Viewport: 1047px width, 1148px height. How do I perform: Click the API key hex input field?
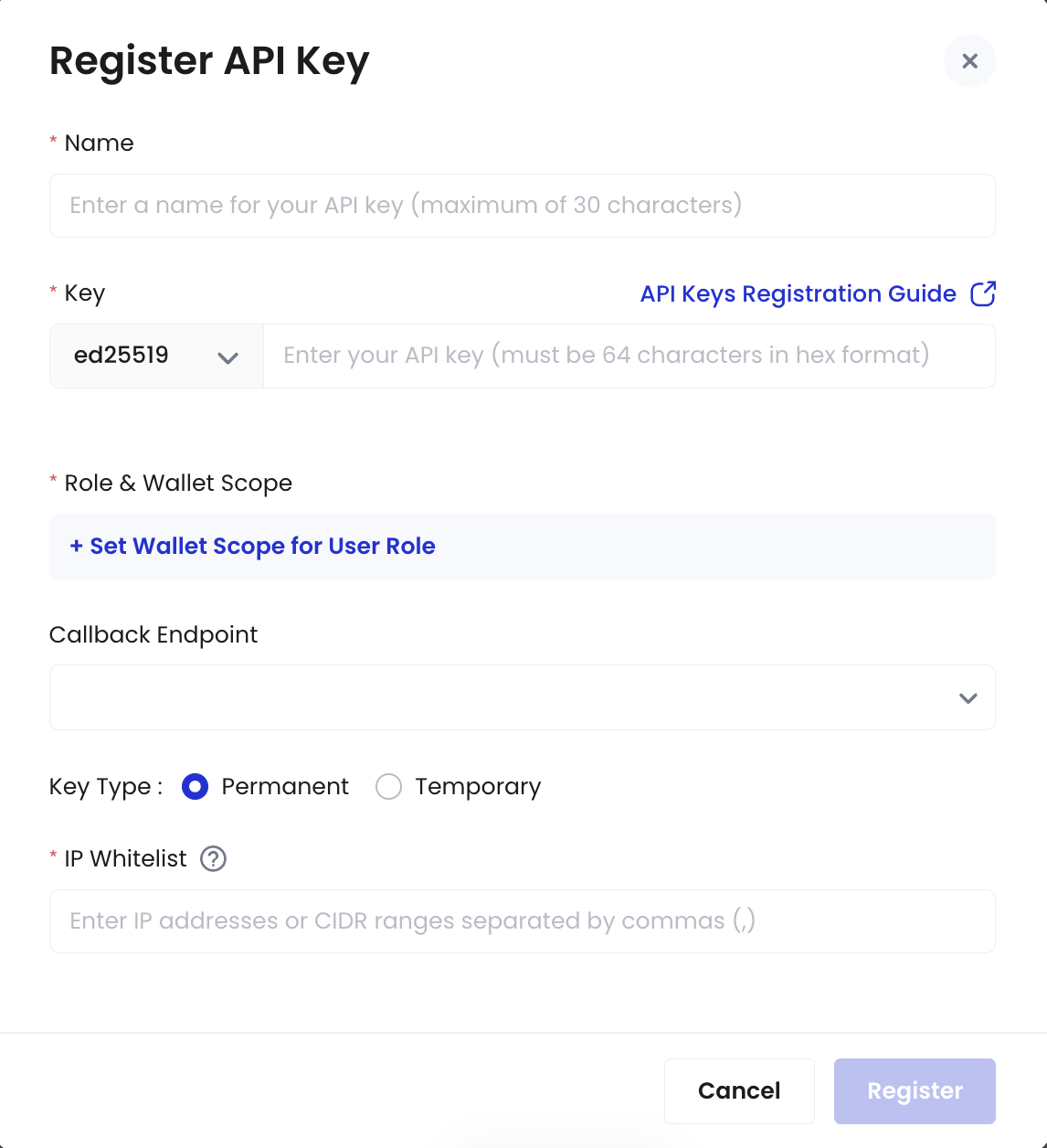[629, 356]
